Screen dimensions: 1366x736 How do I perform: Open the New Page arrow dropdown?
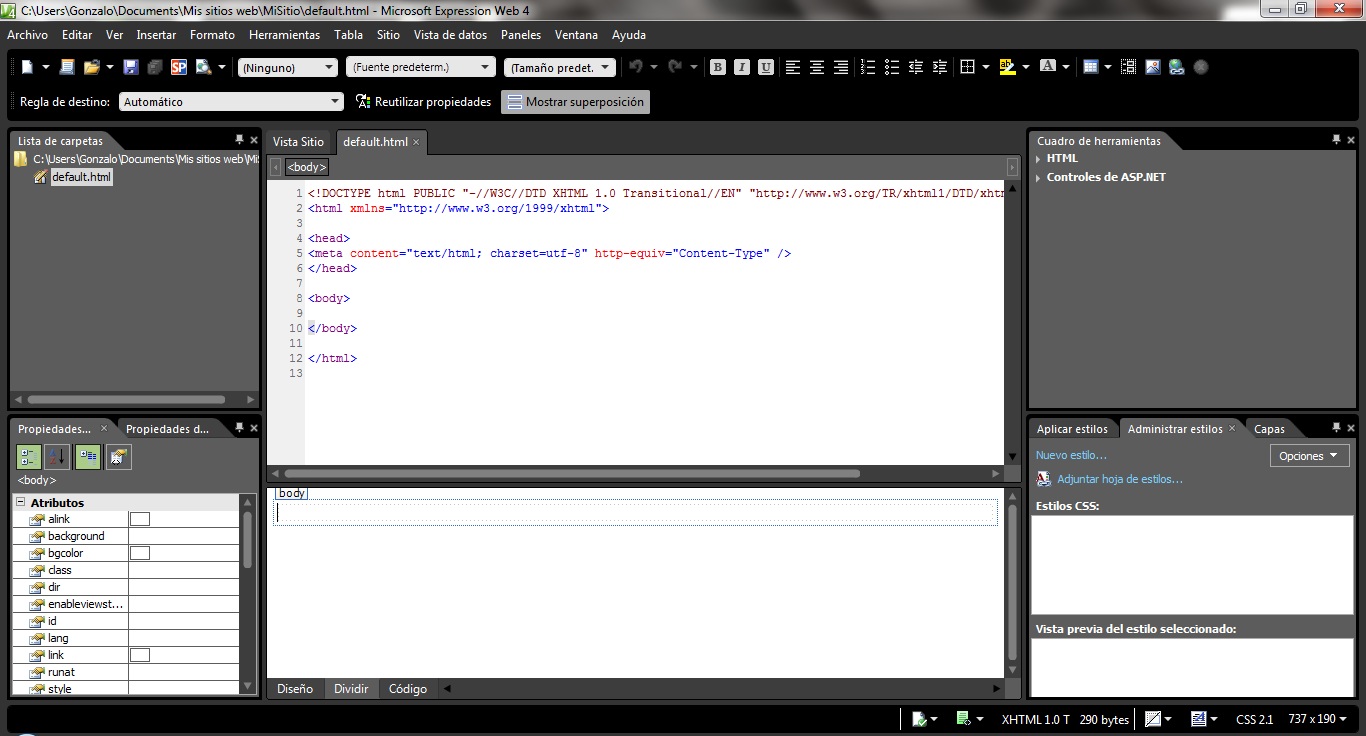coord(45,67)
